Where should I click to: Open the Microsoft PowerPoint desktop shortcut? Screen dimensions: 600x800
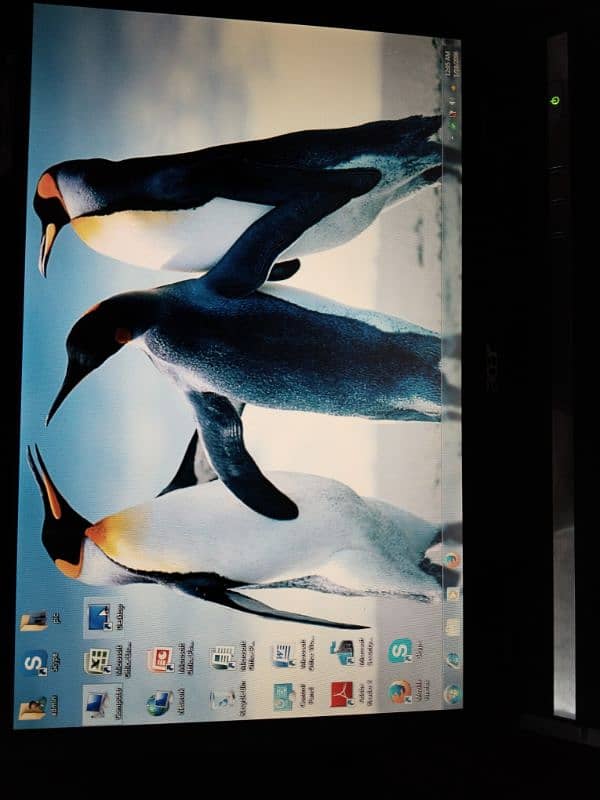[x=160, y=659]
